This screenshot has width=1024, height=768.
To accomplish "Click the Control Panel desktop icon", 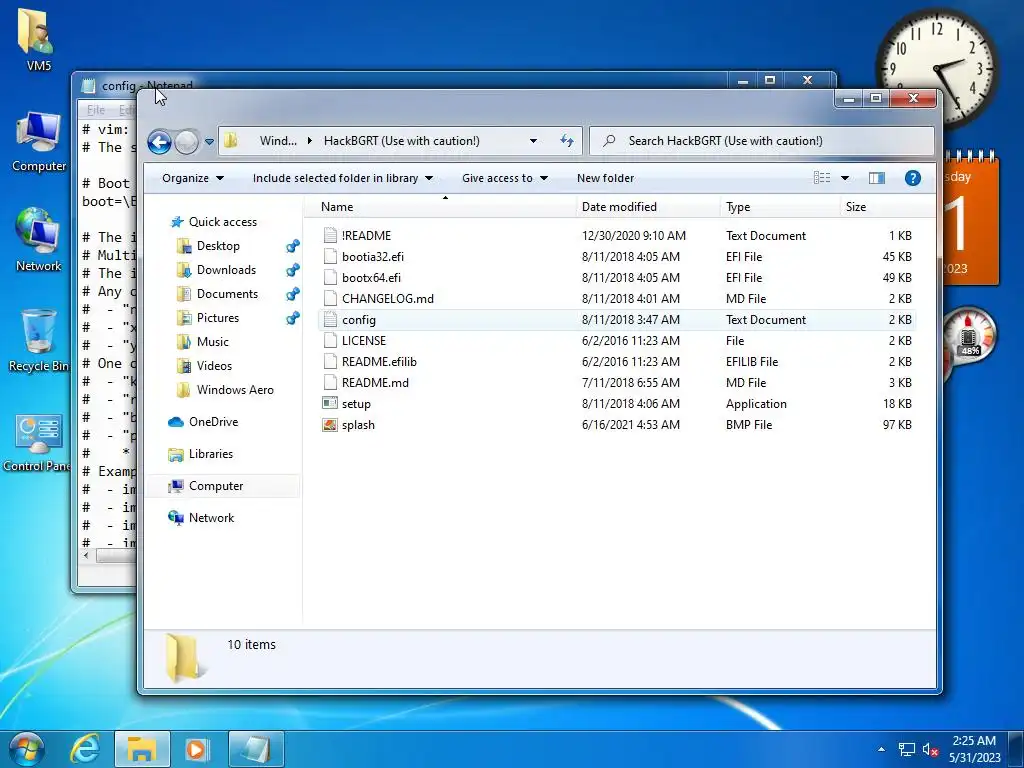I will [x=38, y=442].
